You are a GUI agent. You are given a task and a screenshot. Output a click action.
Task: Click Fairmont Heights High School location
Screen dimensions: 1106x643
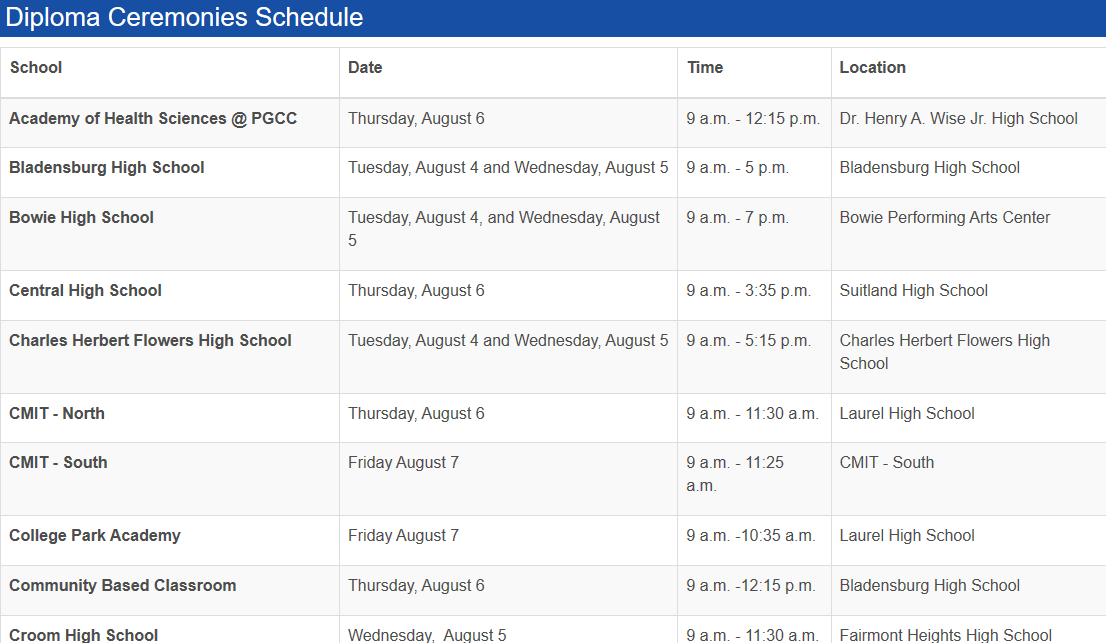[945, 635]
